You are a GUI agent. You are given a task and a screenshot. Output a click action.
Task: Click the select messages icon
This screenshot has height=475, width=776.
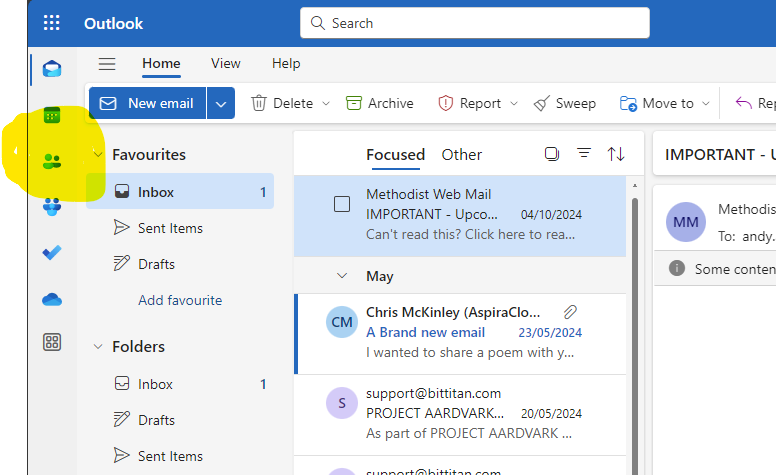[552, 154]
